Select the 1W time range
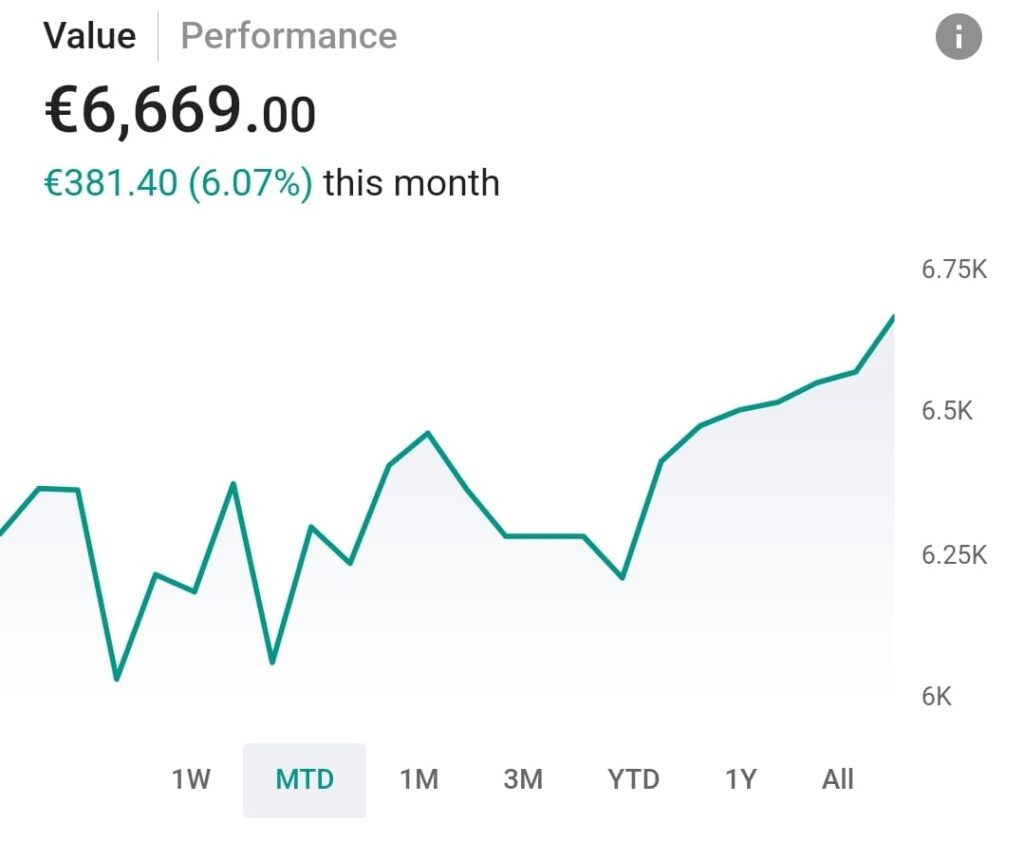Viewport: 1024px width, 841px height. (191, 779)
